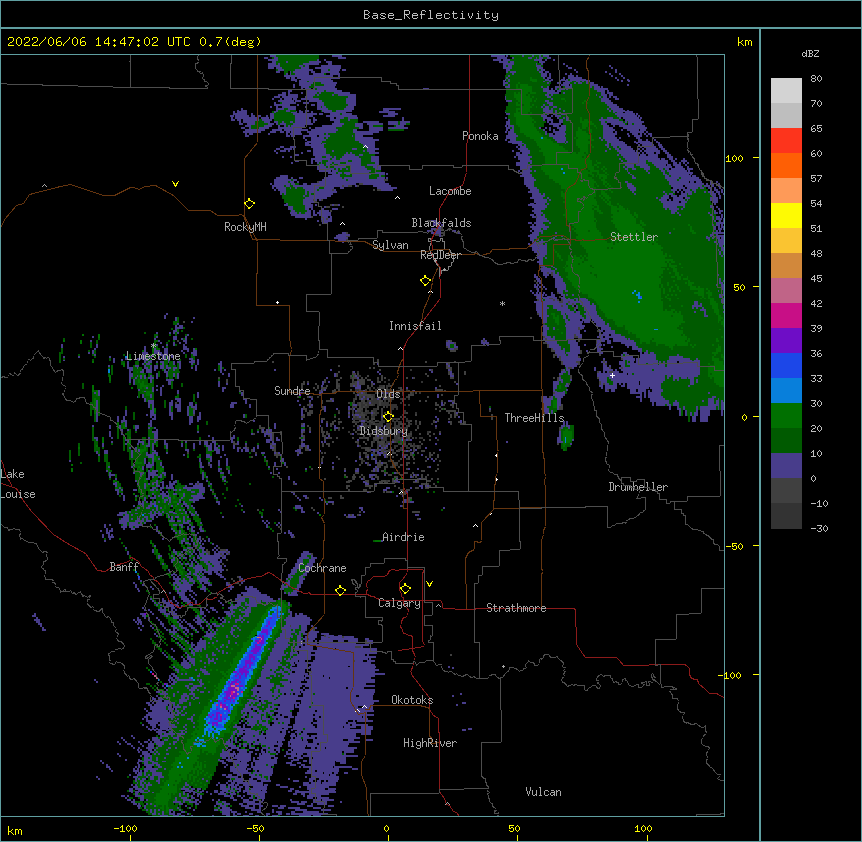The image size is (862, 842).
Task: Click the red swatch in the dBZ legend
Action: tap(786, 140)
